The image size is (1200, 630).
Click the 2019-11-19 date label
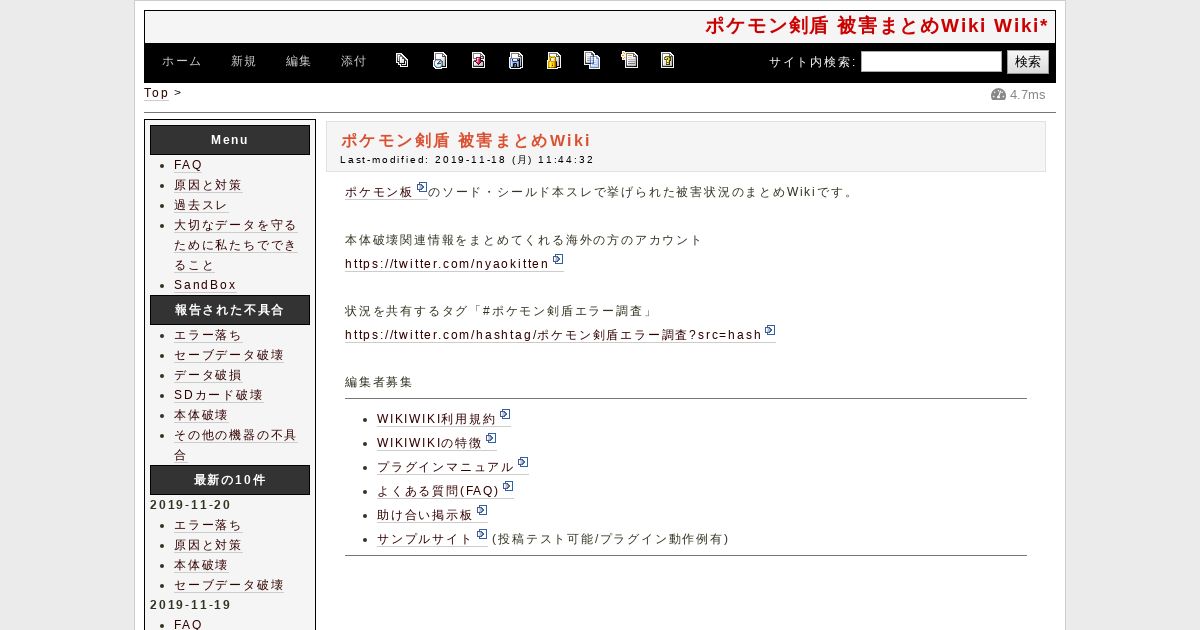pyautogui.click(x=190, y=605)
